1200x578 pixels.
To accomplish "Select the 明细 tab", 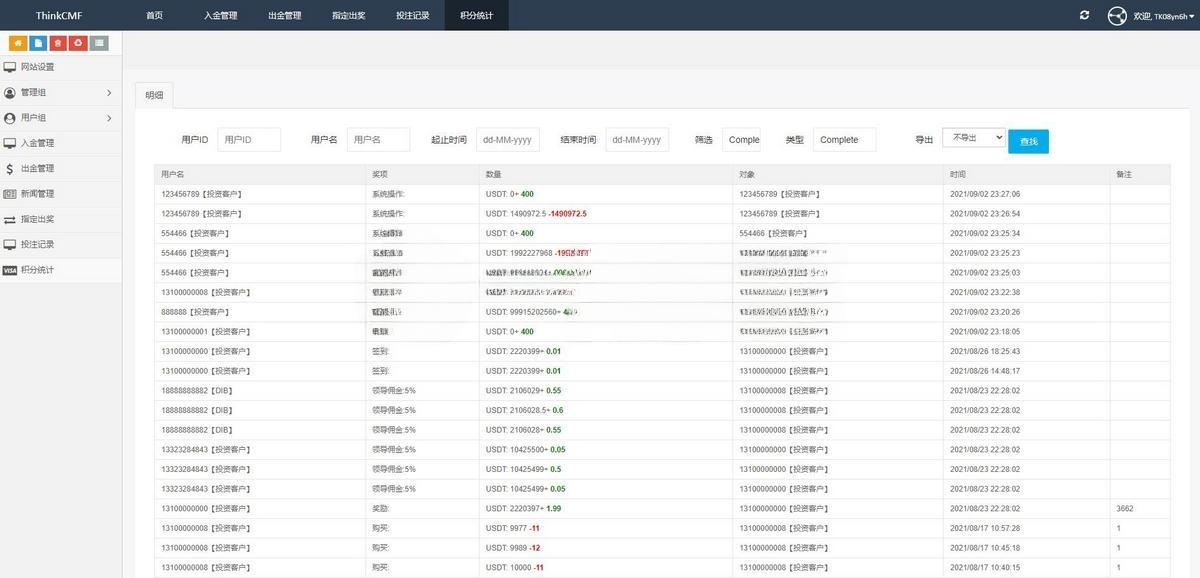I will click(x=154, y=95).
